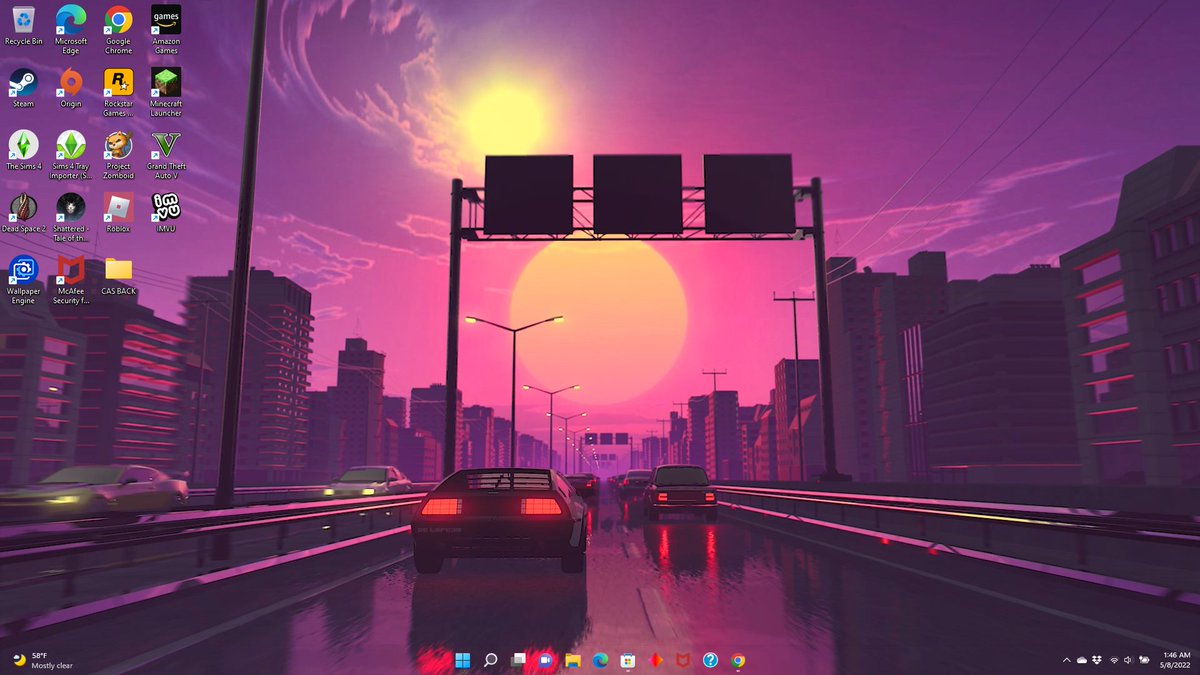The height and width of the screenshot is (675, 1200).
Task: Open Task View on the taskbar
Action: pyautogui.click(x=518, y=660)
